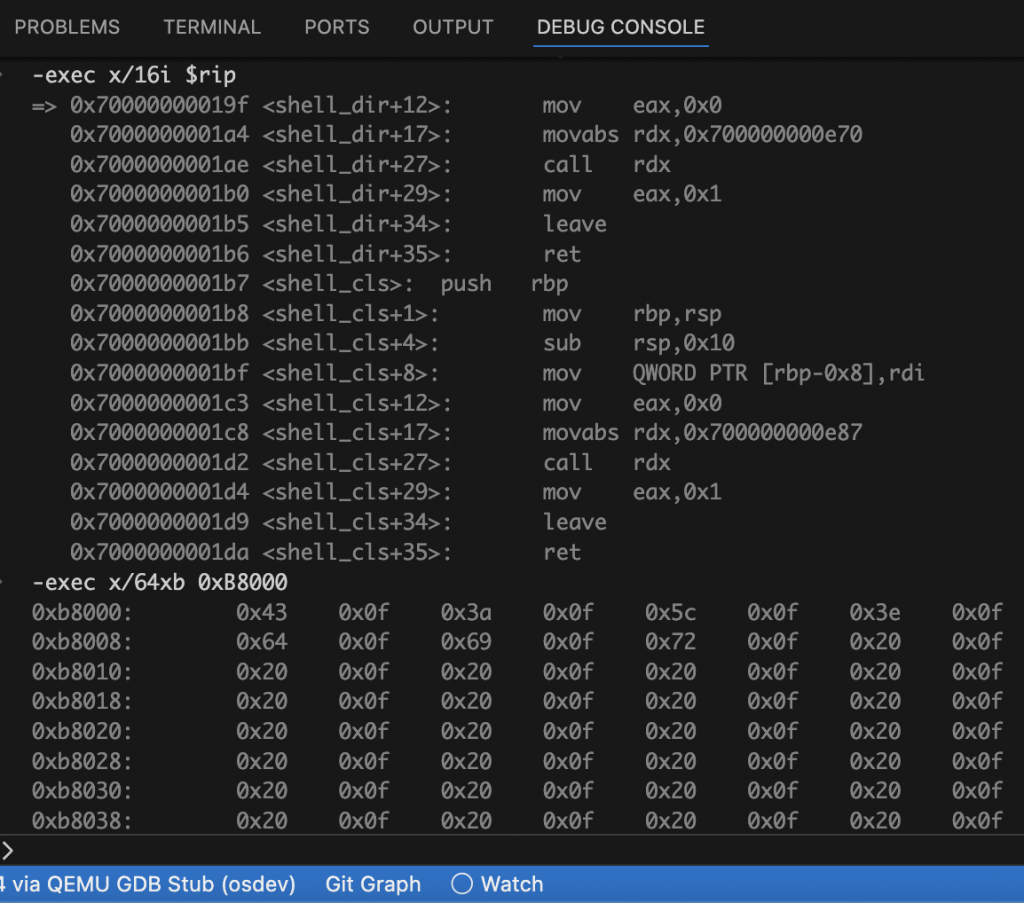The width and height of the screenshot is (1024, 903).
Task: Click the Watch circle icon in status bar
Action: tap(462, 884)
